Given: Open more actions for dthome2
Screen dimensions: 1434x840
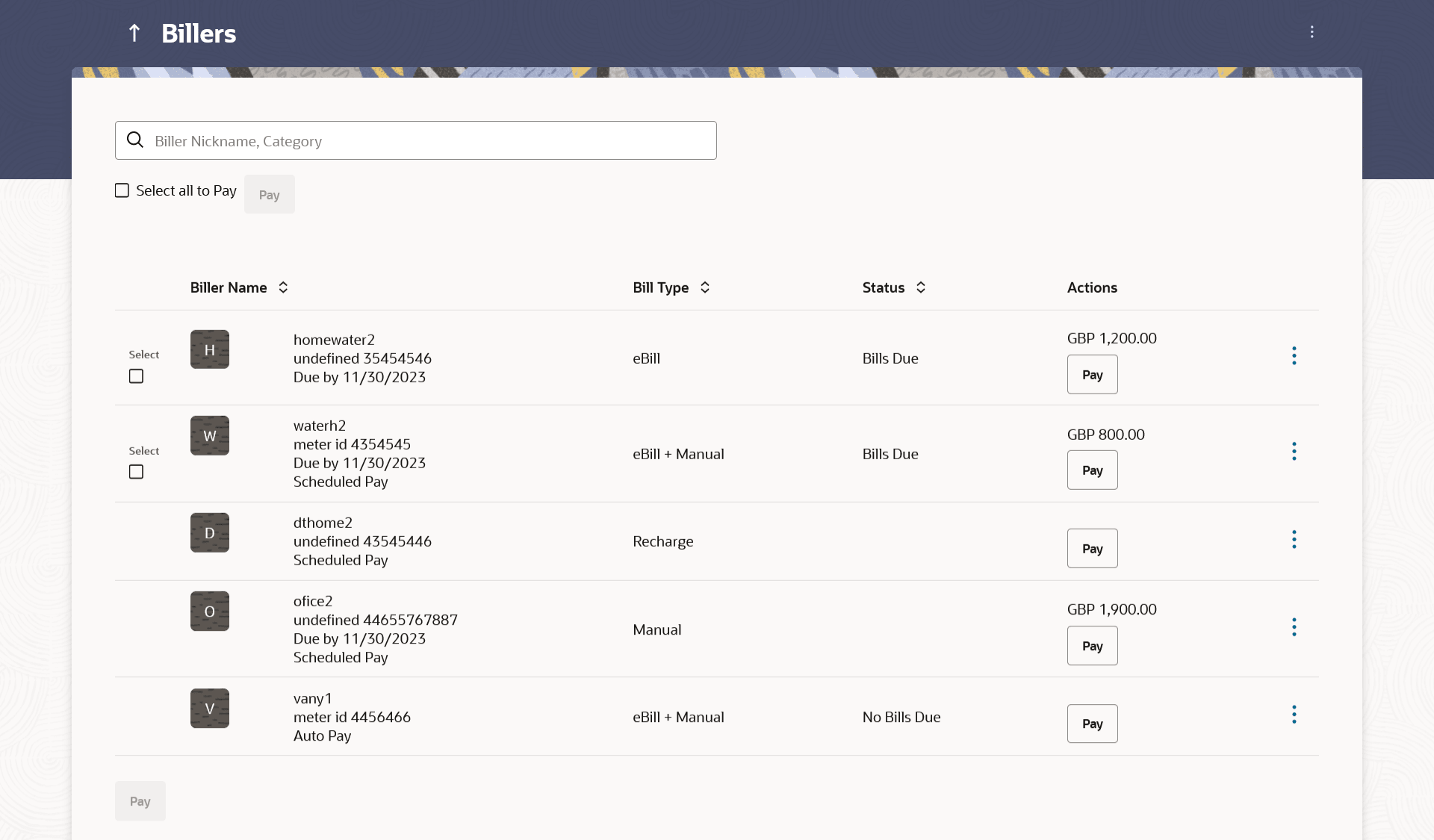Looking at the screenshot, I should pyautogui.click(x=1294, y=540).
